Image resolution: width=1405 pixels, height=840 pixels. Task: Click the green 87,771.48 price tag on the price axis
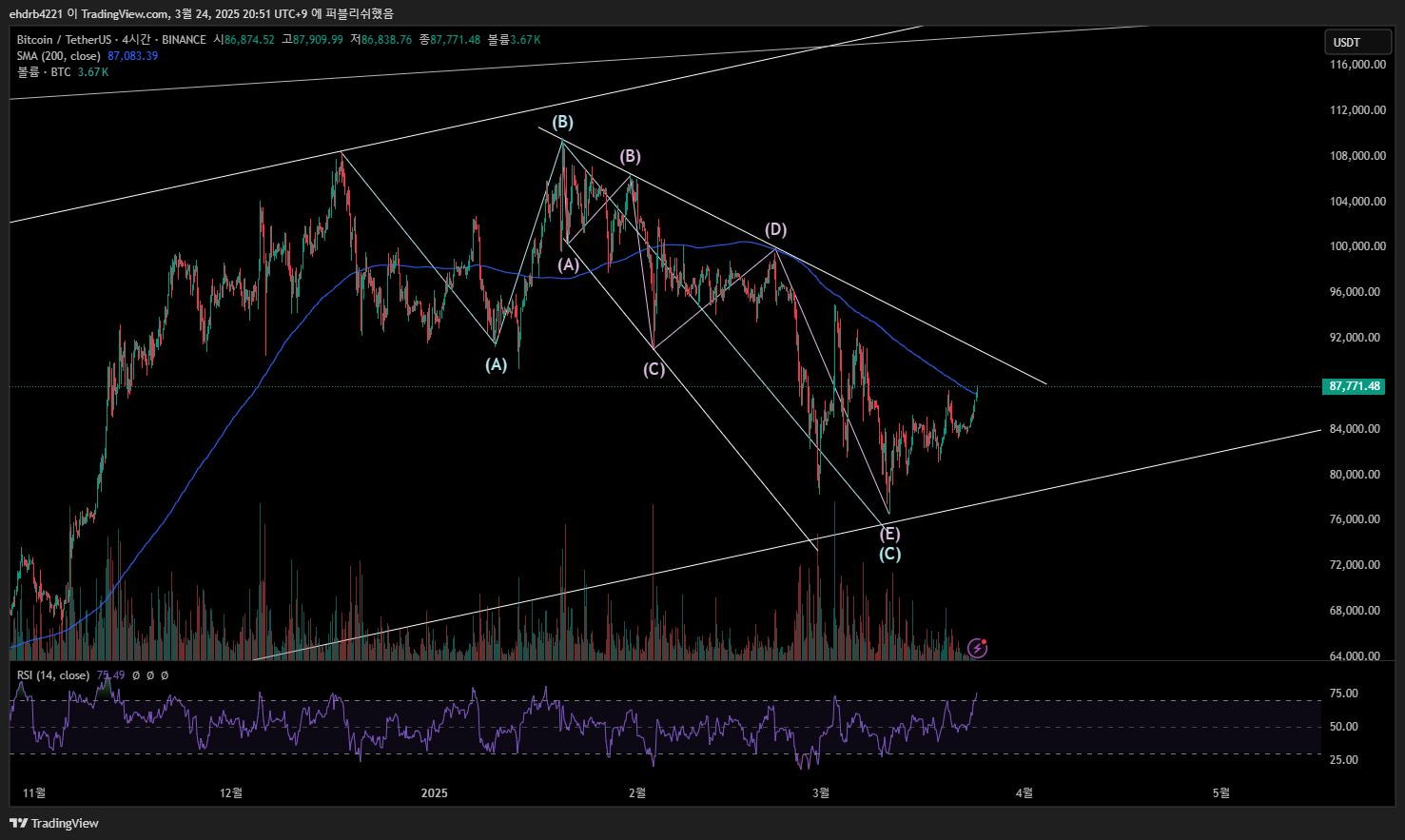(1355, 386)
